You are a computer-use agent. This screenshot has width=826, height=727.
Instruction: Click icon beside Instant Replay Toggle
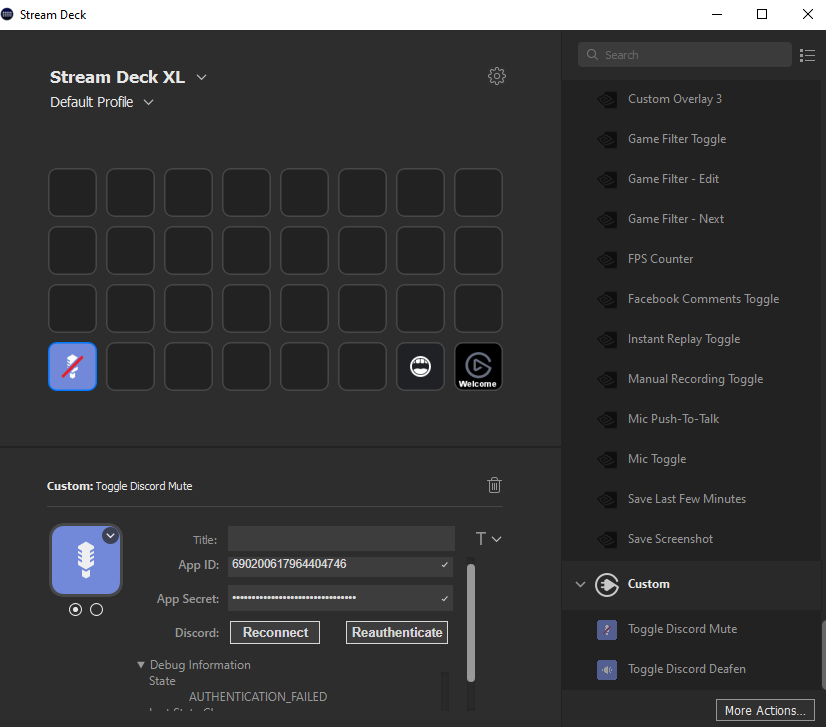[x=607, y=340]
